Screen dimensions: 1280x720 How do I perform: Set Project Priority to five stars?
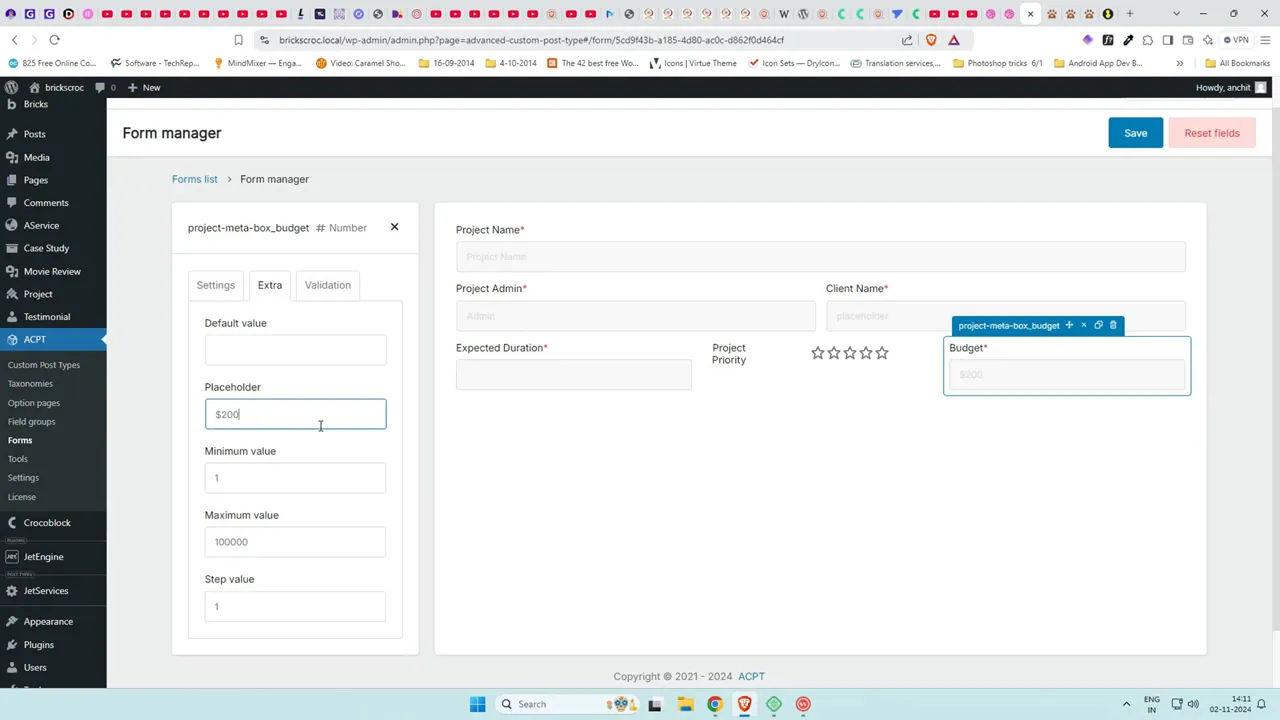[881, 352]
